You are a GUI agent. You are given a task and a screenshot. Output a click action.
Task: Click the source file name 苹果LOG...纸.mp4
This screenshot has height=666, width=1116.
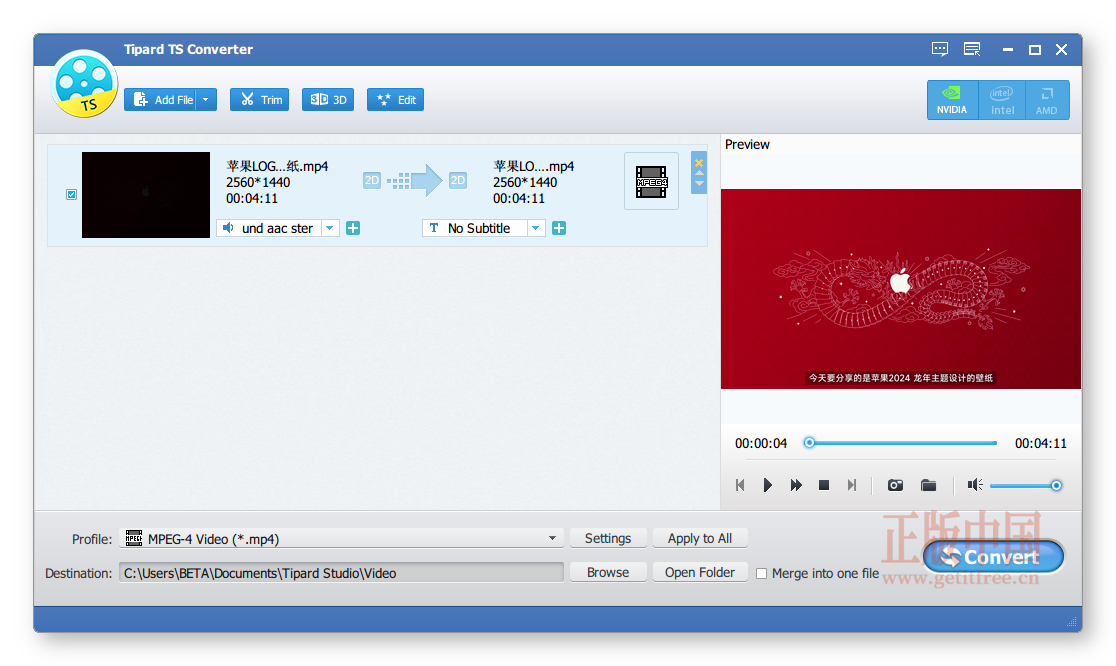tap(277, 166)
